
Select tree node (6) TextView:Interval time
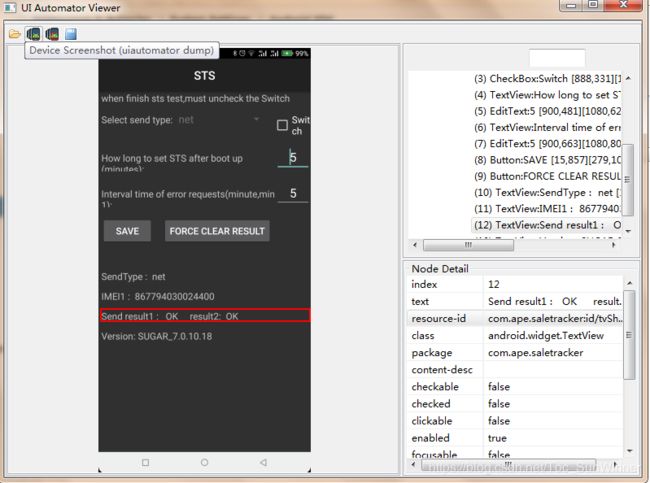[x=547, y=127]
